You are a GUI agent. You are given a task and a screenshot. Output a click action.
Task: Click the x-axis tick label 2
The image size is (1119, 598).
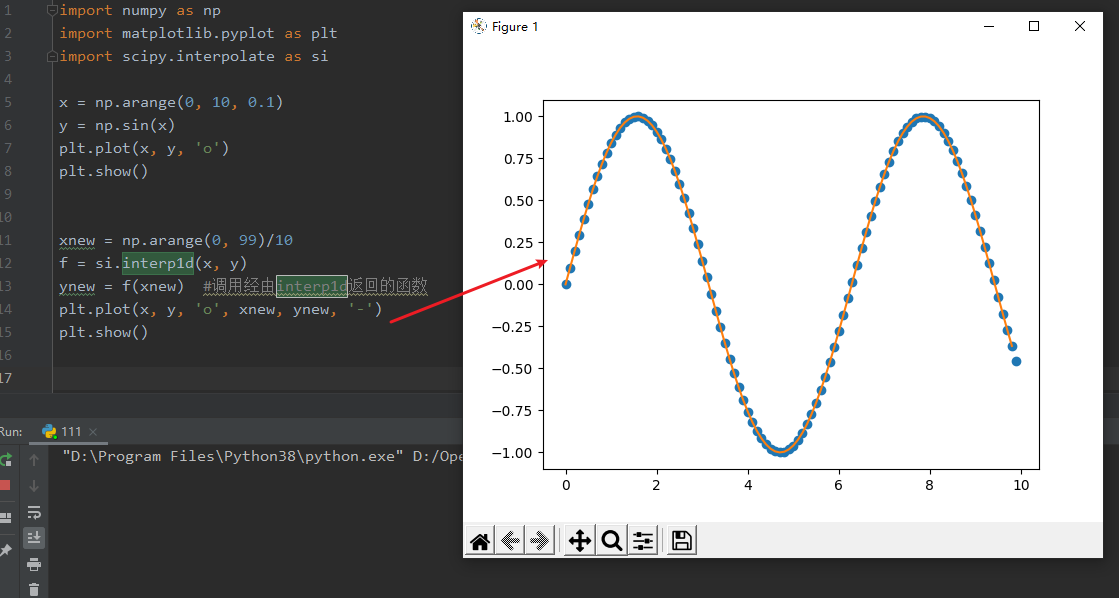click(657, 485)
